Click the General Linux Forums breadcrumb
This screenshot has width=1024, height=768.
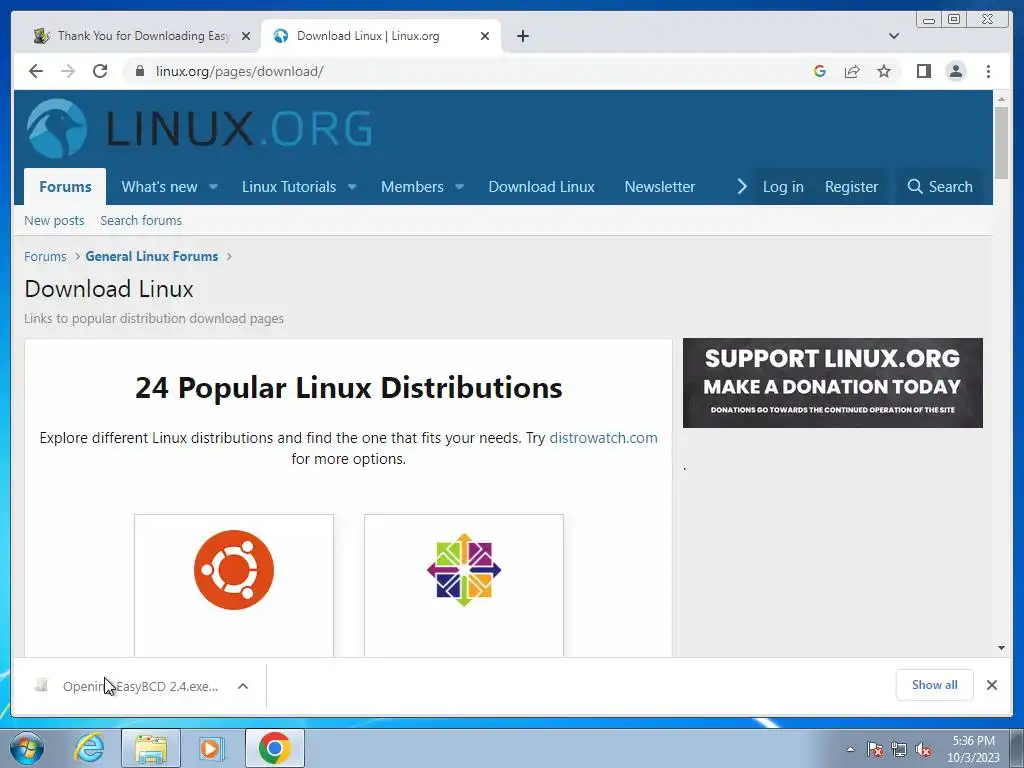point(152,257)
